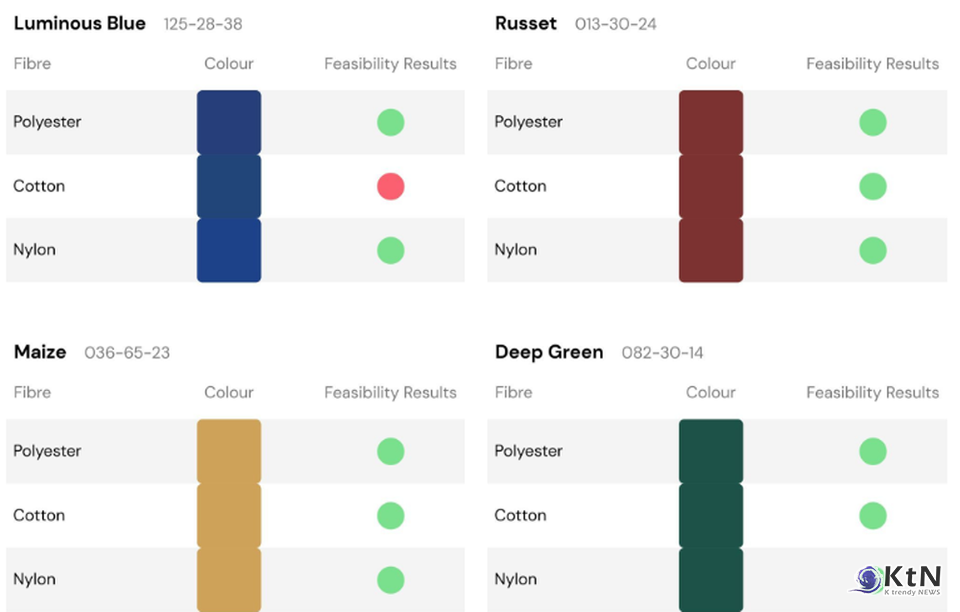The height and width of the screenshot is (612, 960).
Task: Click the Cotton row label under Deep Green
Action: pyautogui.click(x=520, y=515)
